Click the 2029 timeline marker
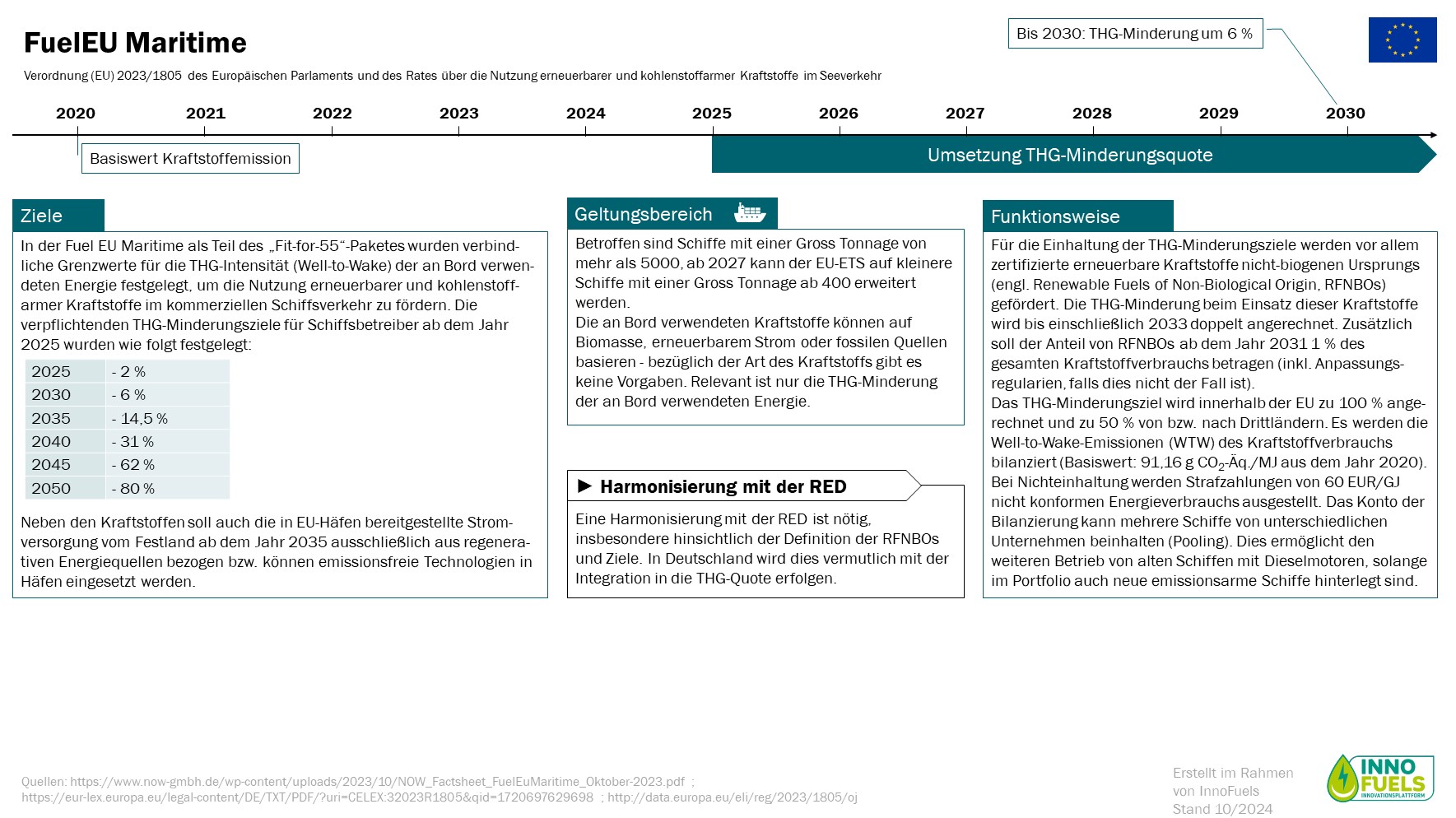The width and height of the screenshot is (1456, 818). 1219,114
